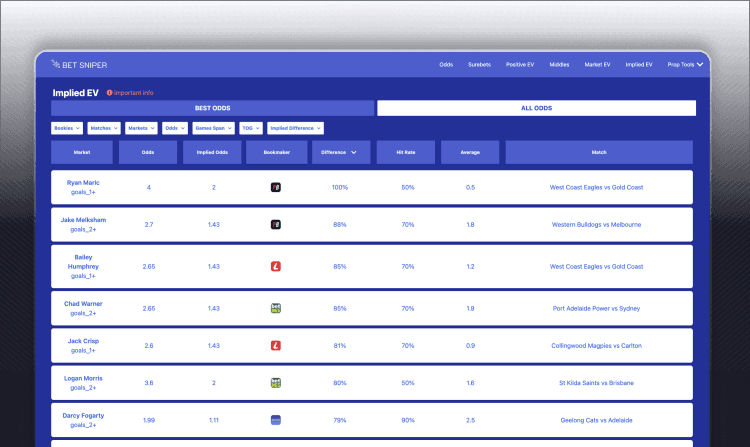Go to the Middles page

pos(559,65)
